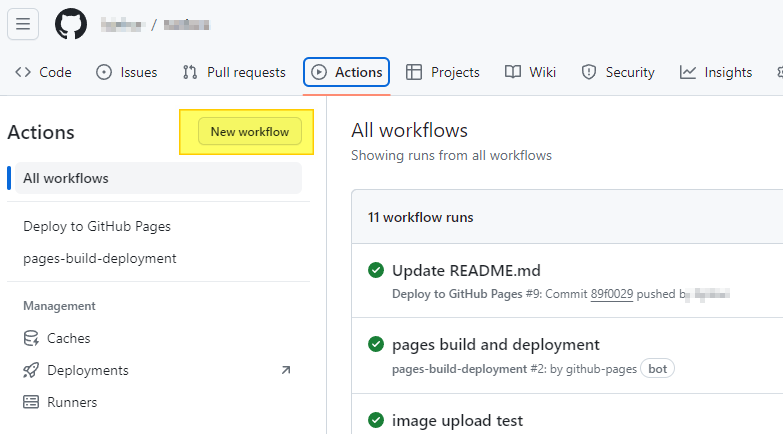Click the 11 workflow runs header
The height and width of the screenshot is (434, 783).
click(x=420, y=217)
